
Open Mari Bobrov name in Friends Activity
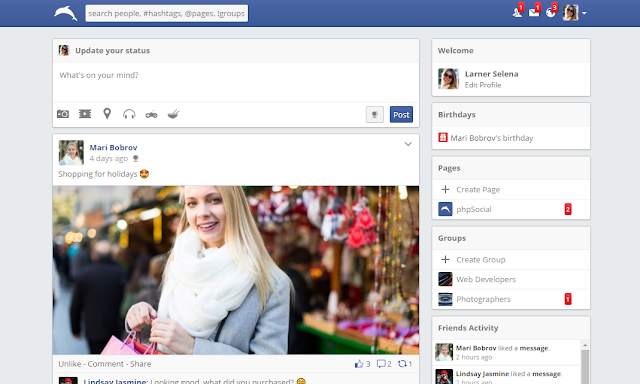tap(476, 348)
